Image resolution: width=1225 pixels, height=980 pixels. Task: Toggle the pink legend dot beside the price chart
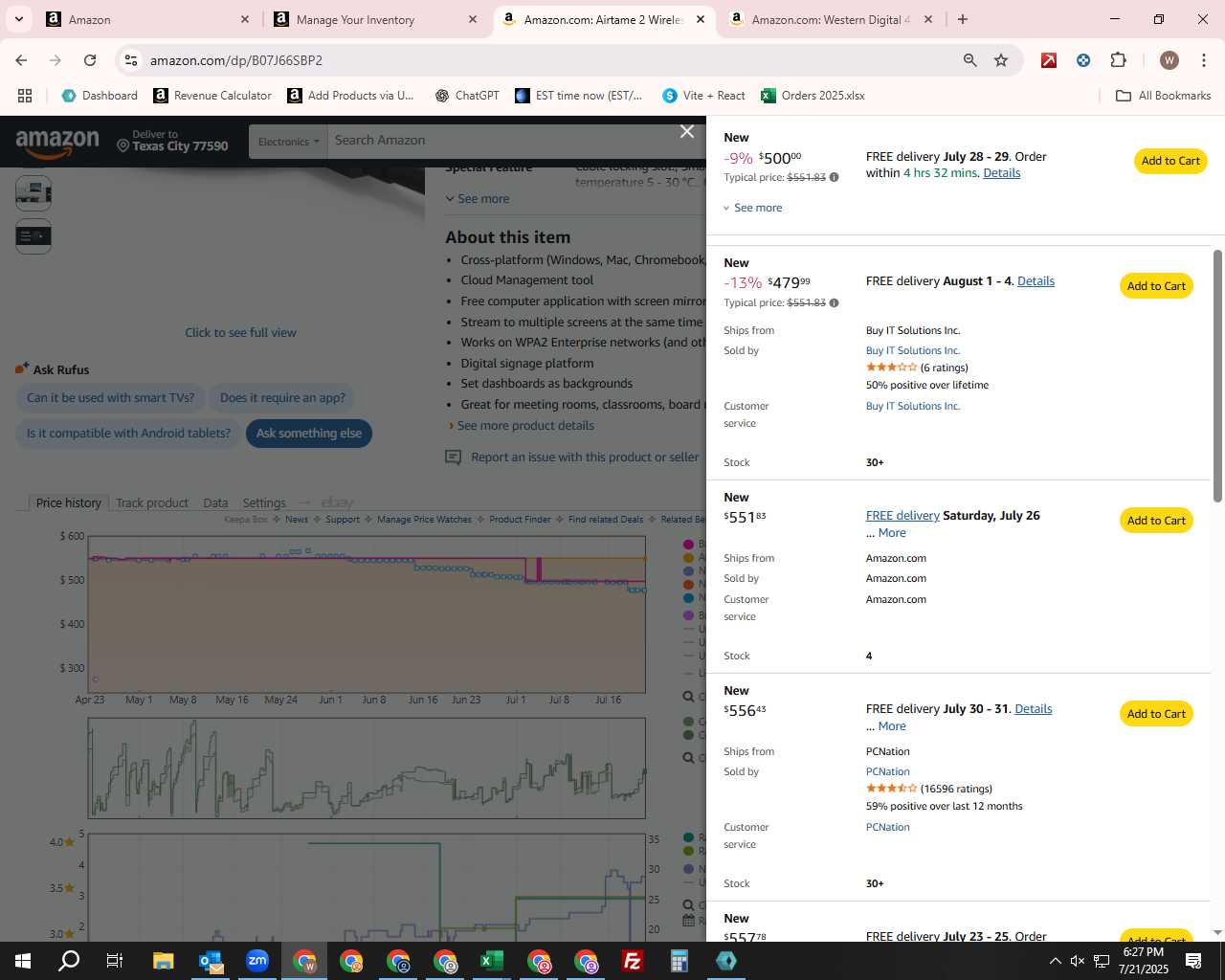pos(688,545)
